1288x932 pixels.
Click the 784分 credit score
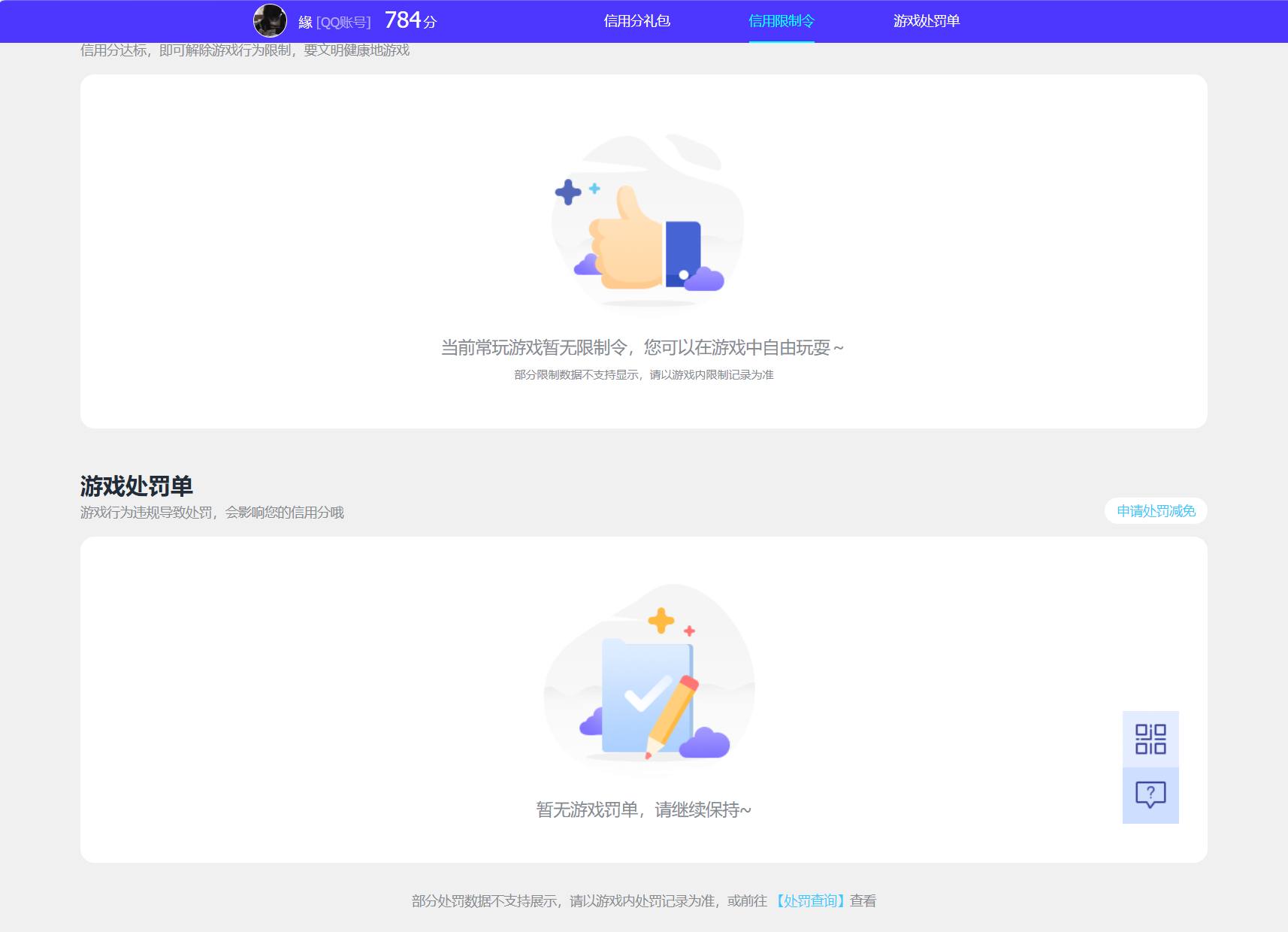[410, 20]
